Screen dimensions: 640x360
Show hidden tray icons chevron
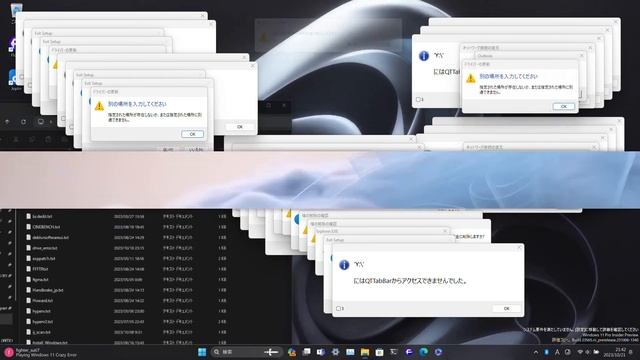536,352
